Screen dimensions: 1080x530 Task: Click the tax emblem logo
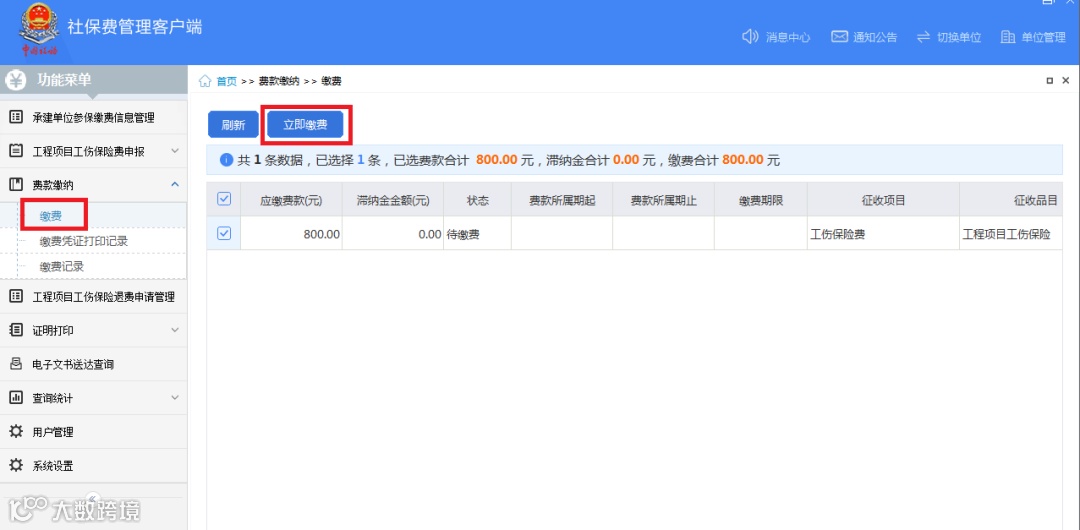[39, 30]
